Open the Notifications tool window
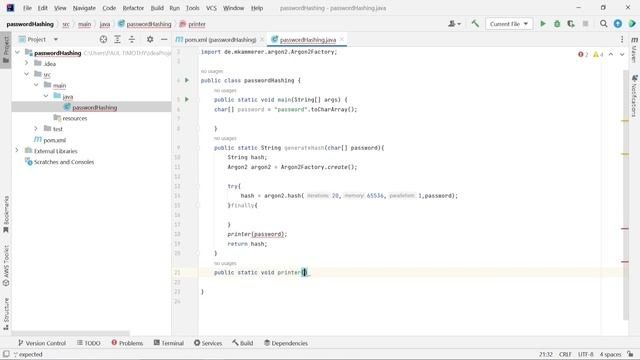Image resolution: width=640 pixels, height=360 pixels. (634, 96)
